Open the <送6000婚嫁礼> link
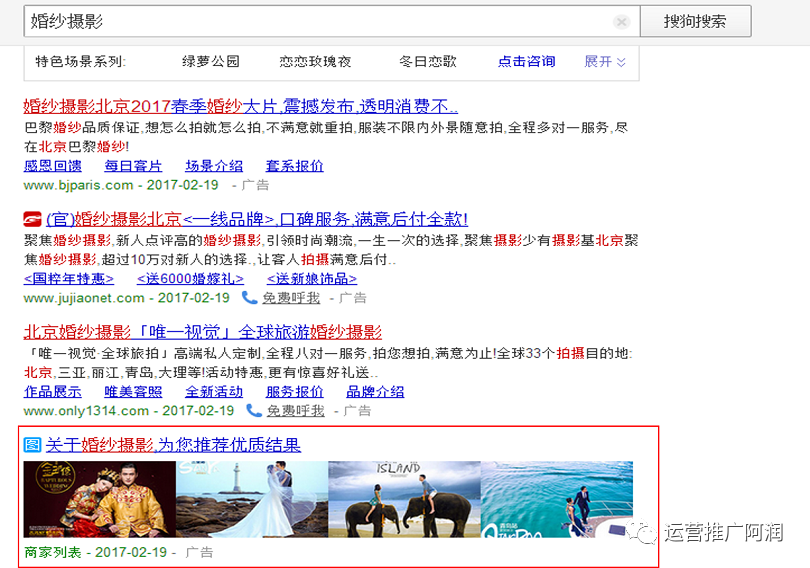810x568 pixels. tap(190, 279)
